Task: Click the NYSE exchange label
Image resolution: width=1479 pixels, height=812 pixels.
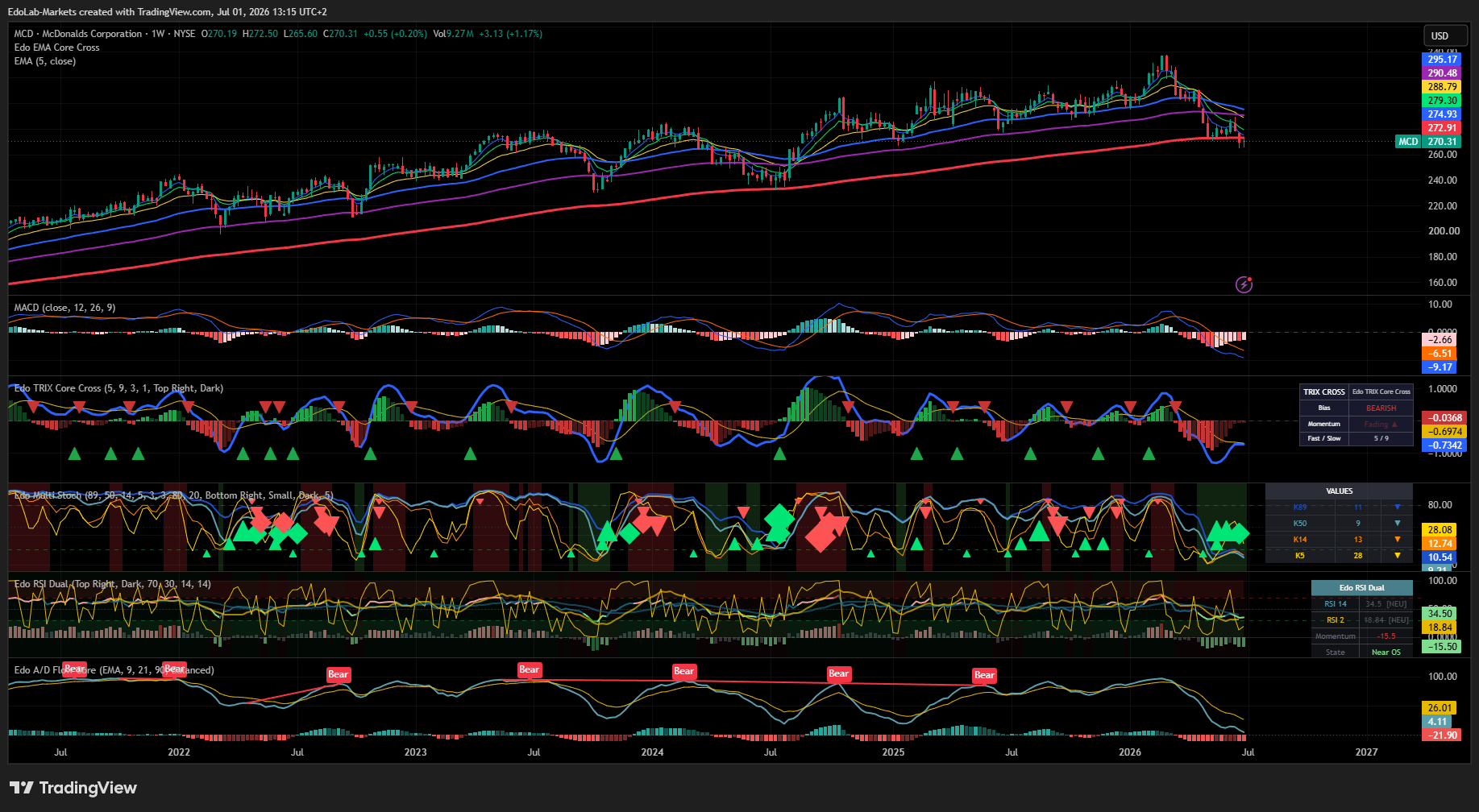Action: (185, 34)
